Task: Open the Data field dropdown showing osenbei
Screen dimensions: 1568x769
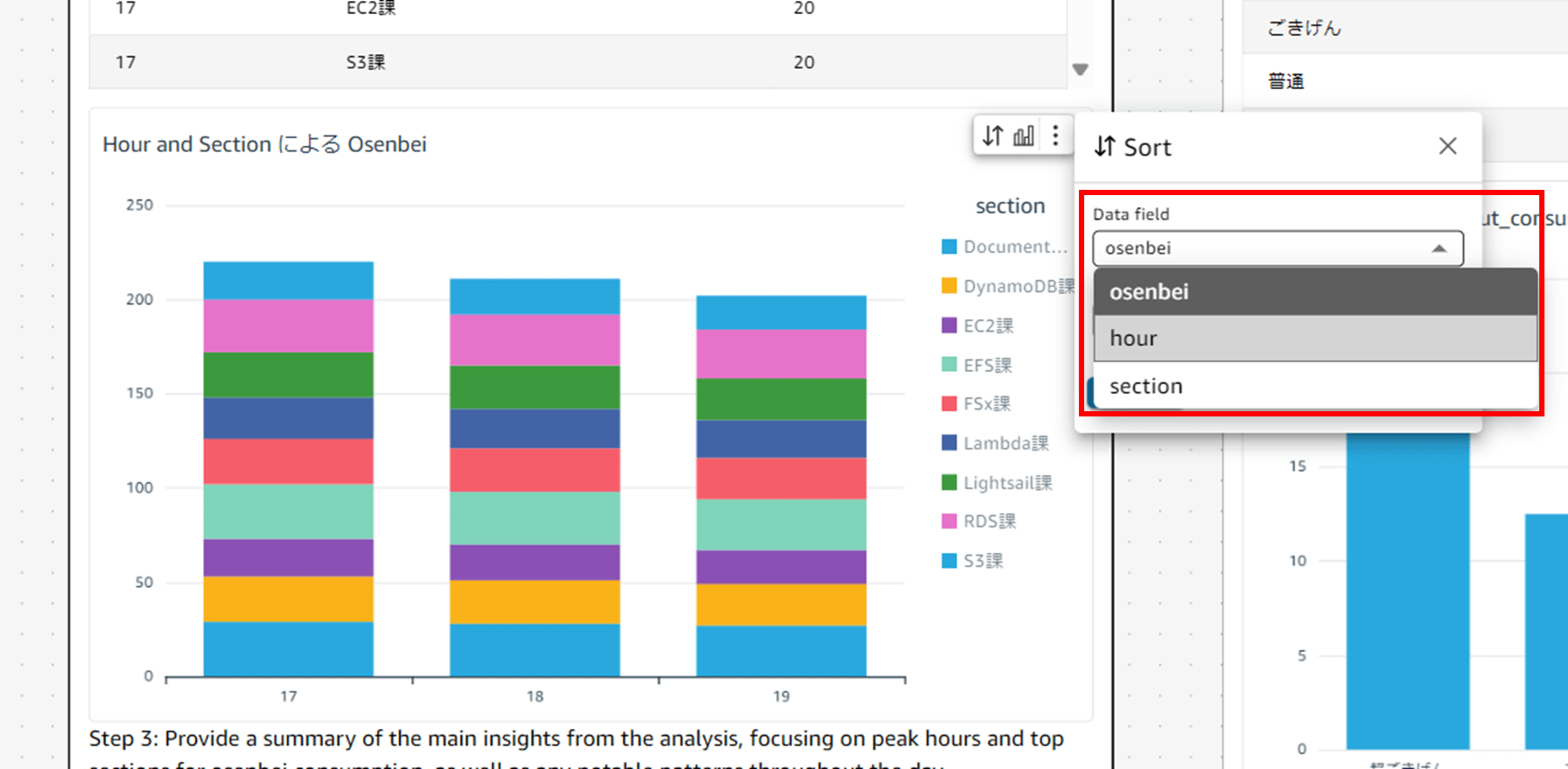Action: [x=1277, y=248]
